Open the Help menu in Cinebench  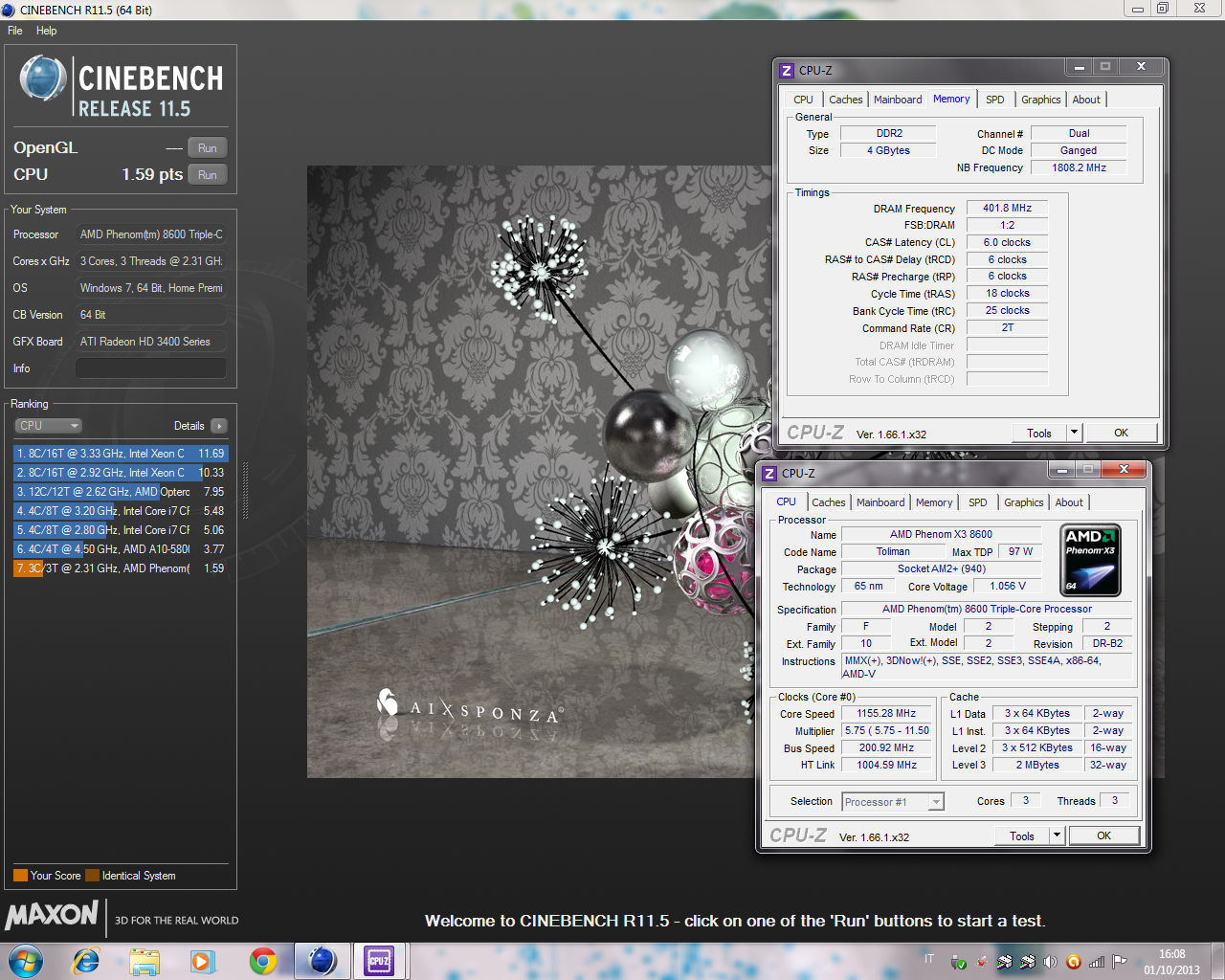(x=46, y=31)
